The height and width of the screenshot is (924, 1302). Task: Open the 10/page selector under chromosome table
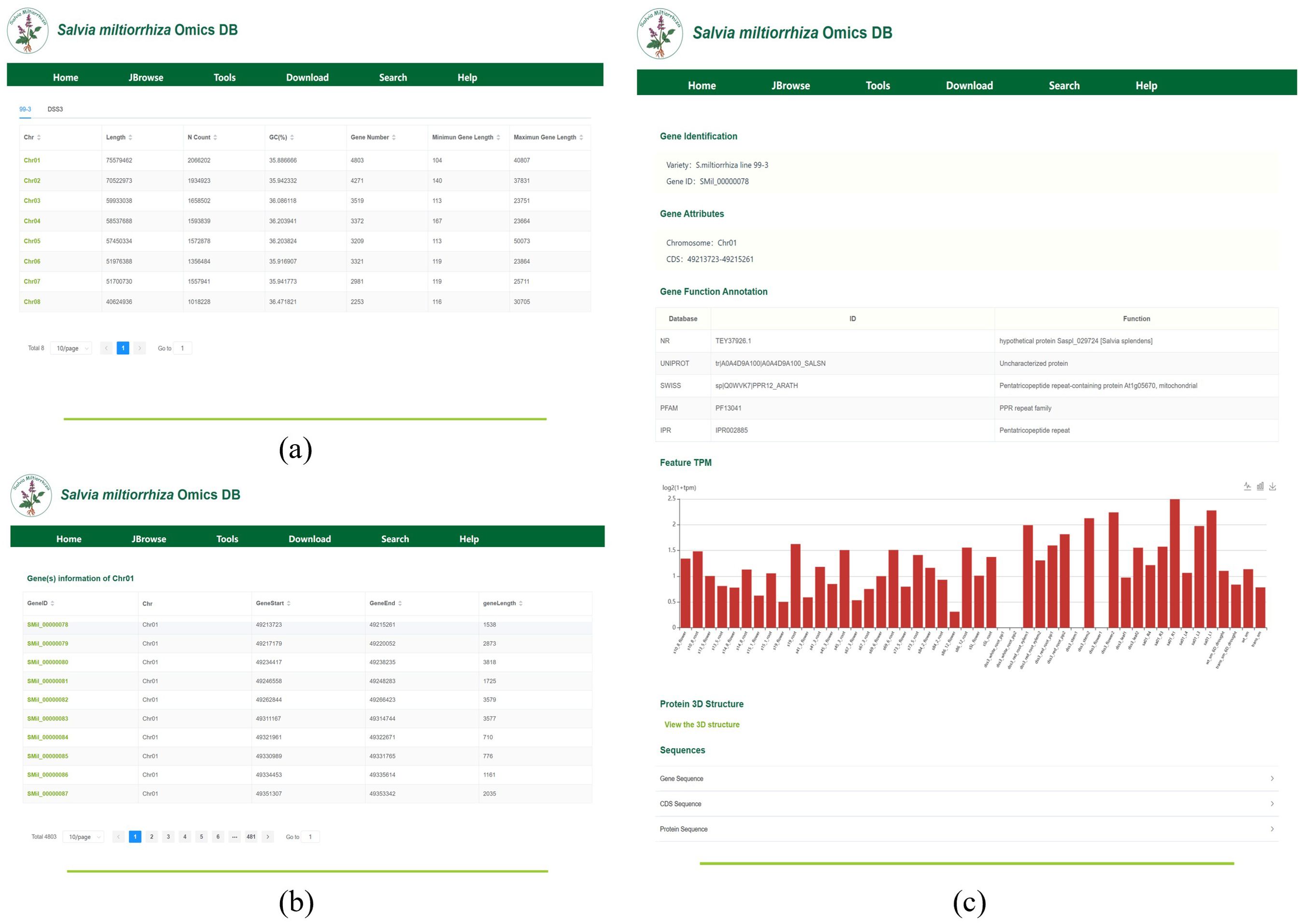pyautogui.click(x=71, y=348)
